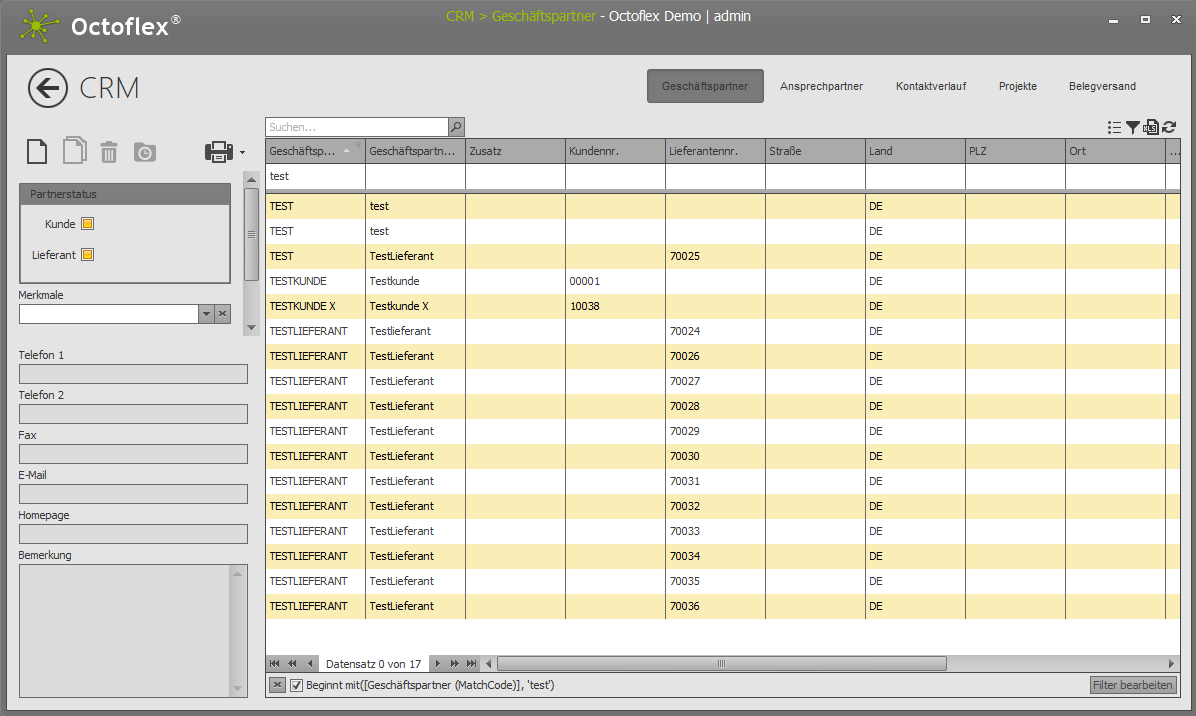The width and height of the screenshot is (1196, 716).
Task: Open the Kontaktverlauf tab
Action: [x=930, y=86]
